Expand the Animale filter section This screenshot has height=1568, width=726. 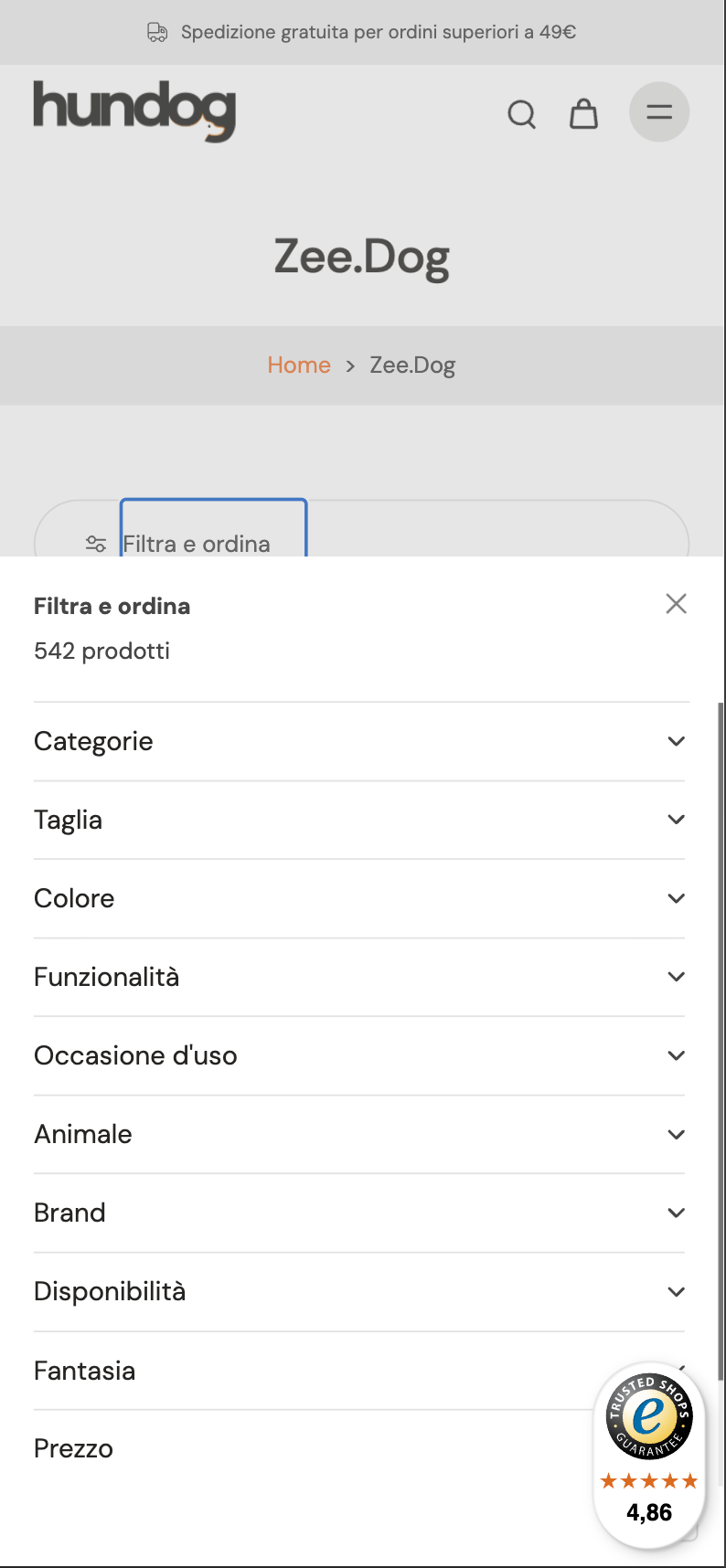point(359,1134)
